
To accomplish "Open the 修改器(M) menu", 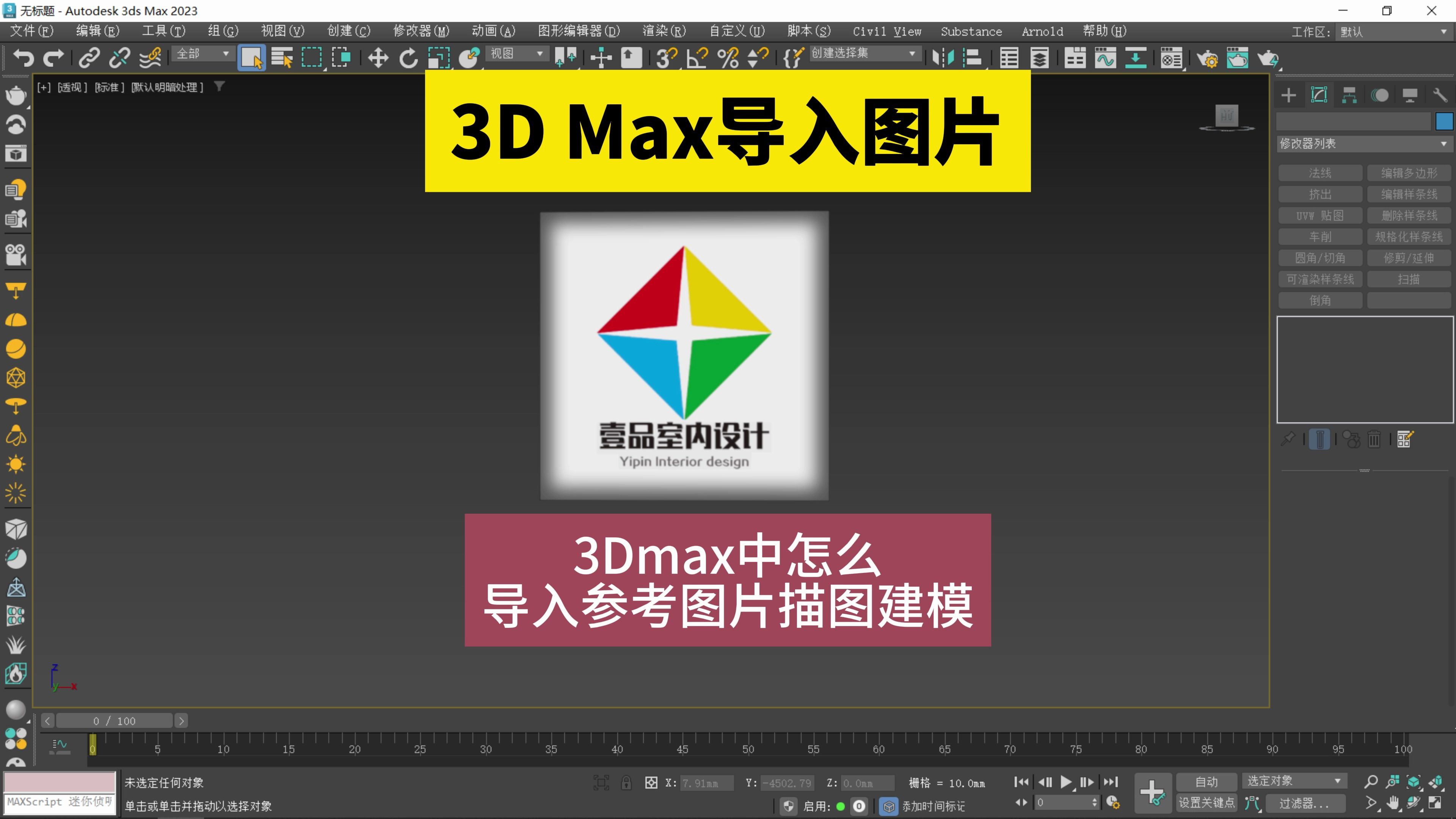I will [421, 31].
